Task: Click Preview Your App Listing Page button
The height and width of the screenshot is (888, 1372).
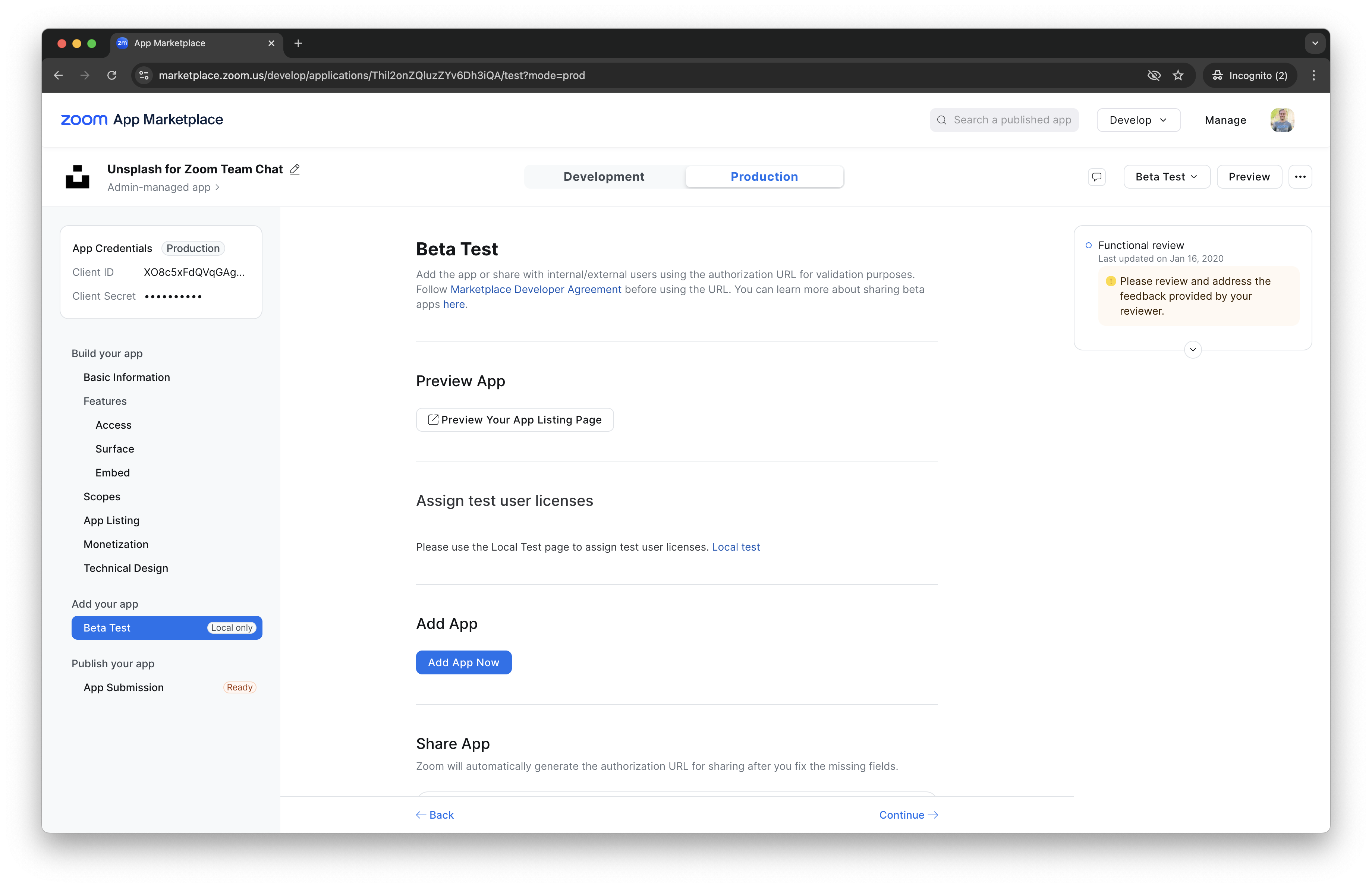Action: tap(514, 420)
